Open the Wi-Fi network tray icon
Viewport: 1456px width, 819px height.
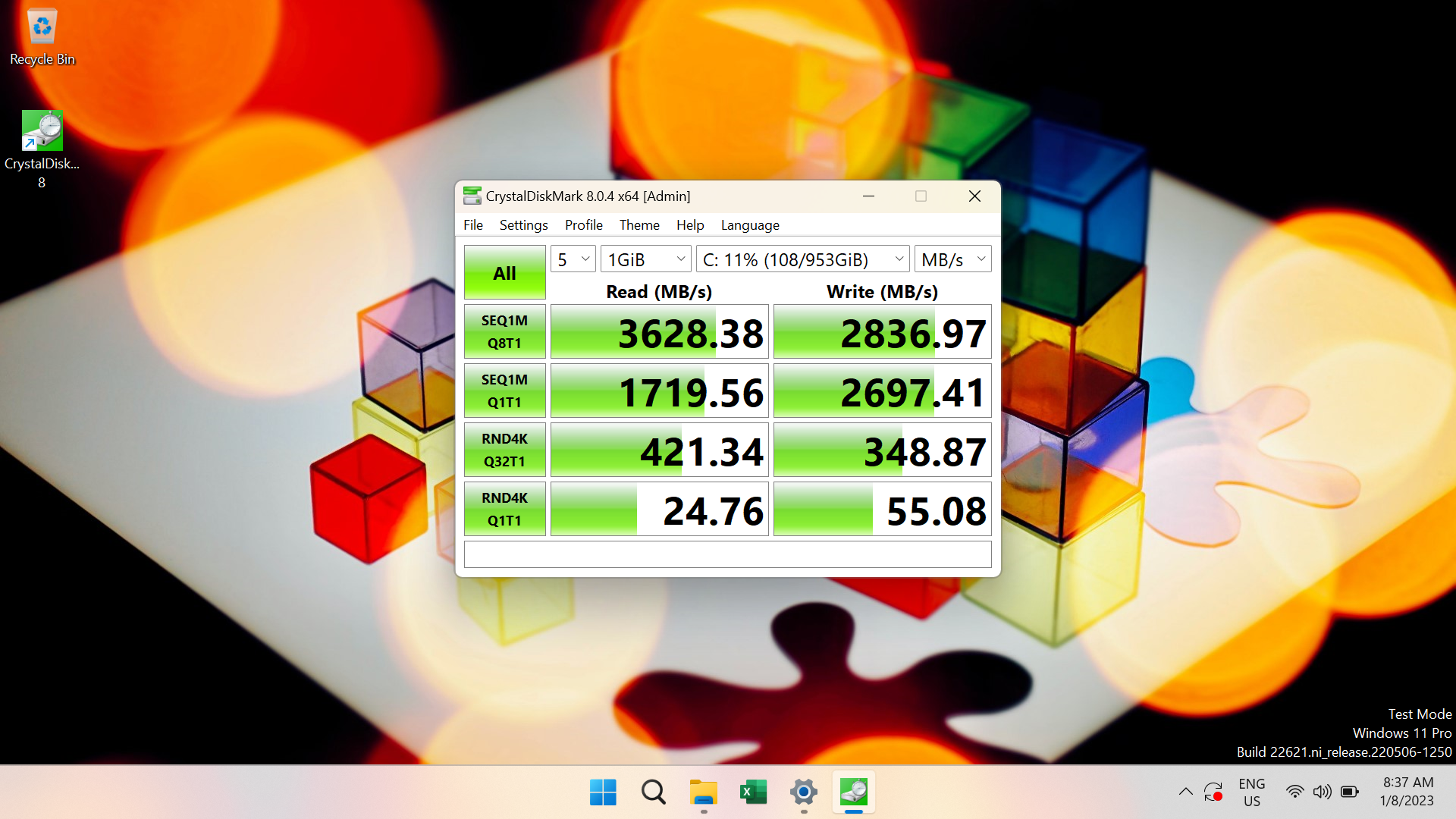1294,792
